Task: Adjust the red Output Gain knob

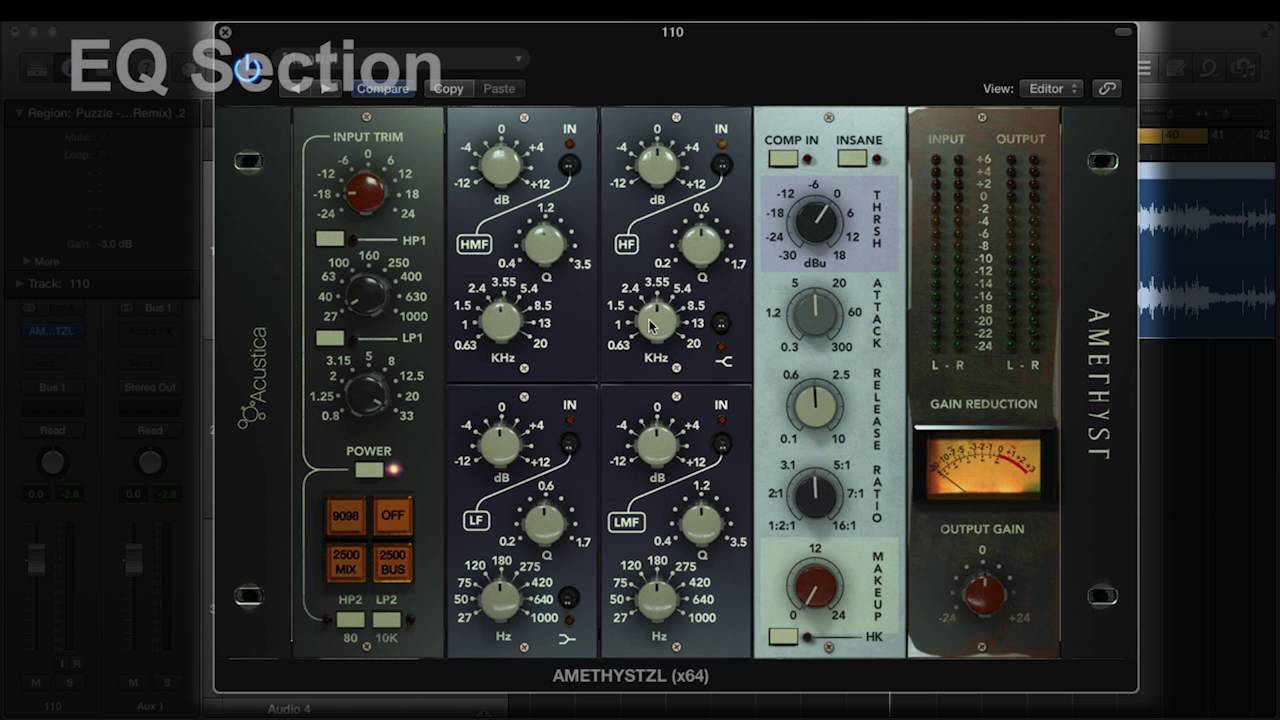Action: 982,594
